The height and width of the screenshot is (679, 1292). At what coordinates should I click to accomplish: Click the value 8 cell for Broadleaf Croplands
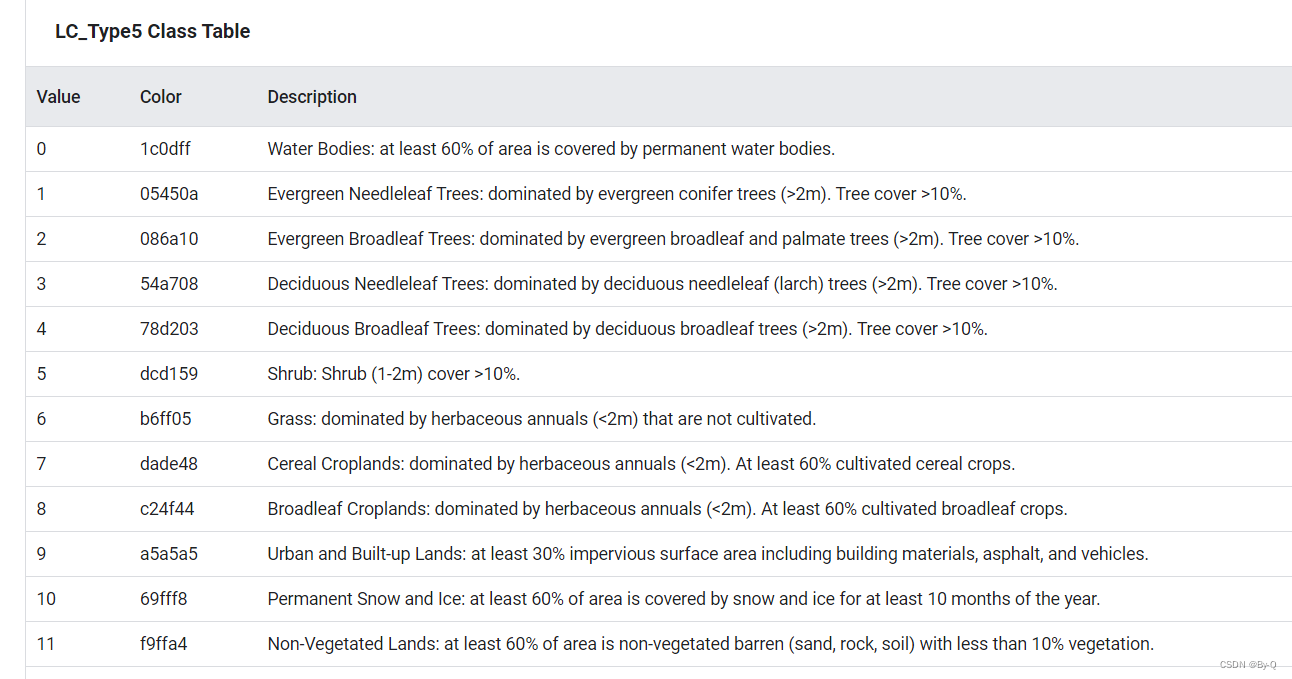point(42,509)
